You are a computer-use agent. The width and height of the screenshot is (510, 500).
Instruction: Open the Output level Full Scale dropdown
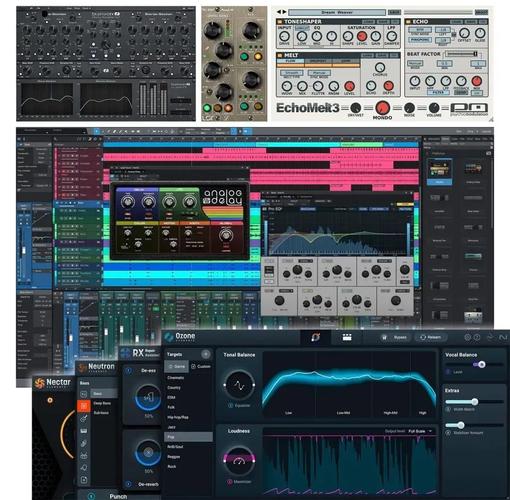point(420,431)
